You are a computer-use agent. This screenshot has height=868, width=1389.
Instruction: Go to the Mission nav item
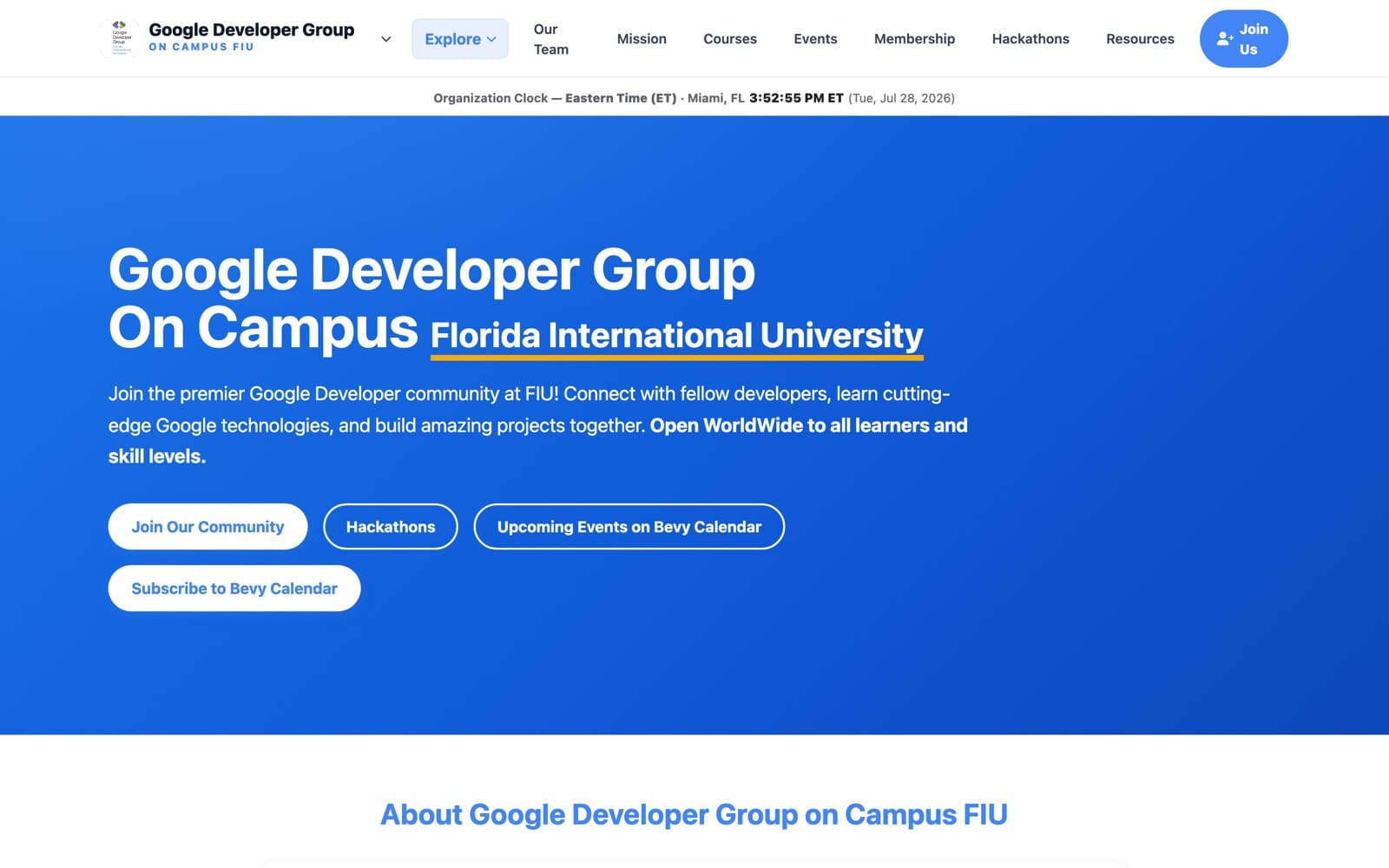[x=642, y=39]
